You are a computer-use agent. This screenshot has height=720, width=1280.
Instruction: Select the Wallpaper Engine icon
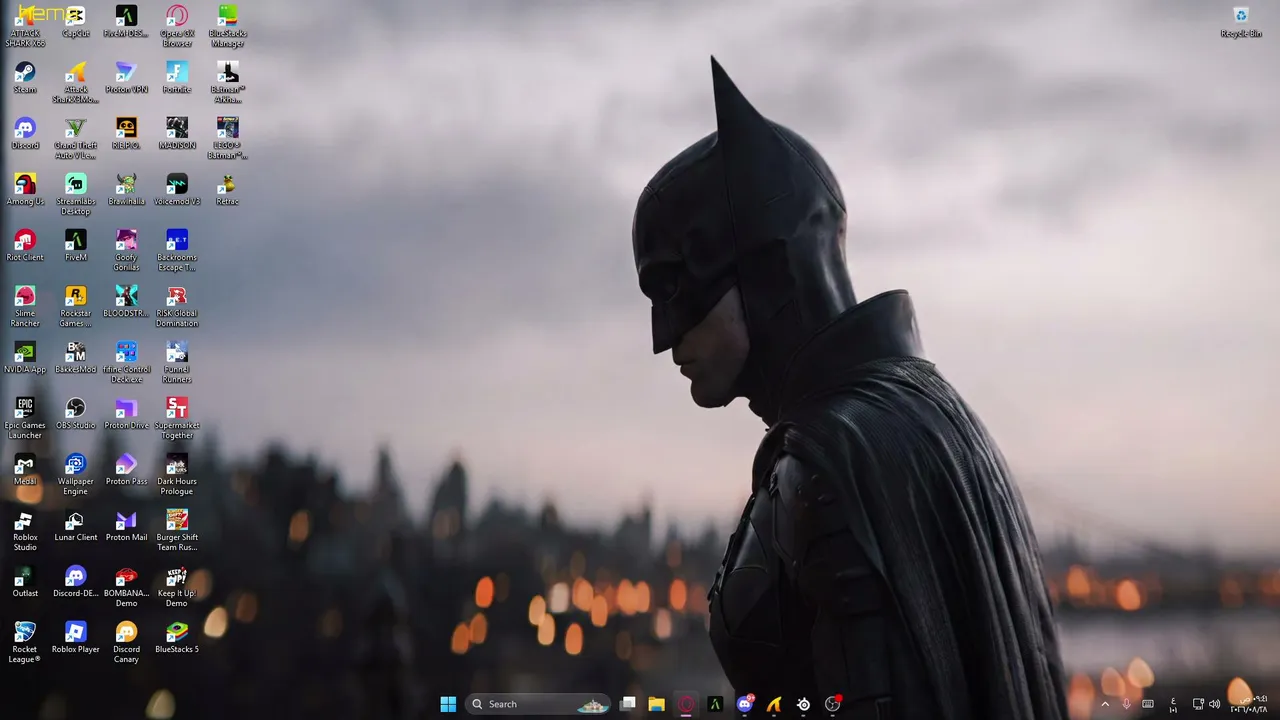76,475
